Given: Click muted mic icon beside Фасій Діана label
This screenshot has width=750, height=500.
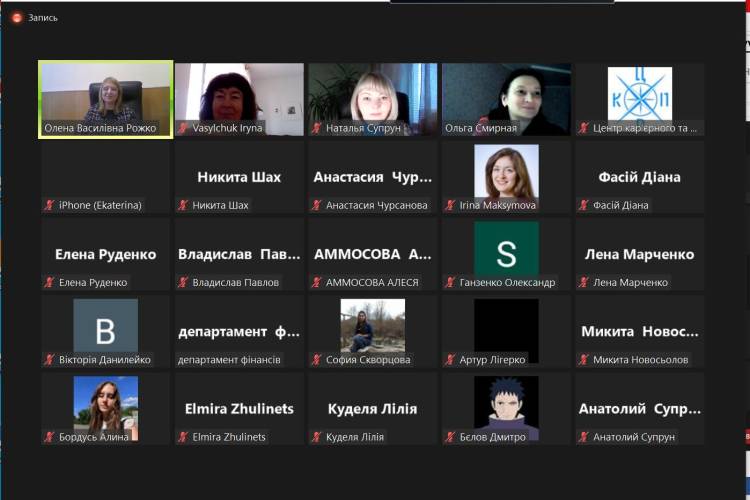Looking at the screenshot, I should 585,205.
